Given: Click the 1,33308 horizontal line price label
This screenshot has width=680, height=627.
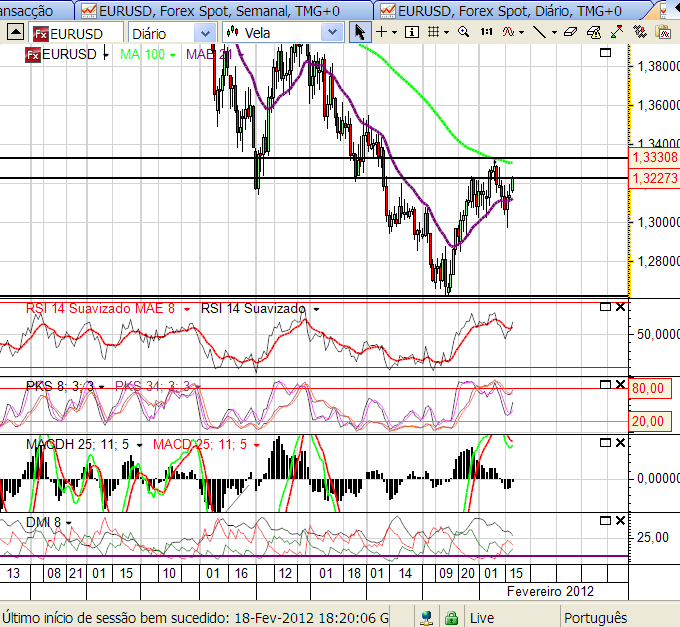Looking at the screenshot, I should click(654, 157).
